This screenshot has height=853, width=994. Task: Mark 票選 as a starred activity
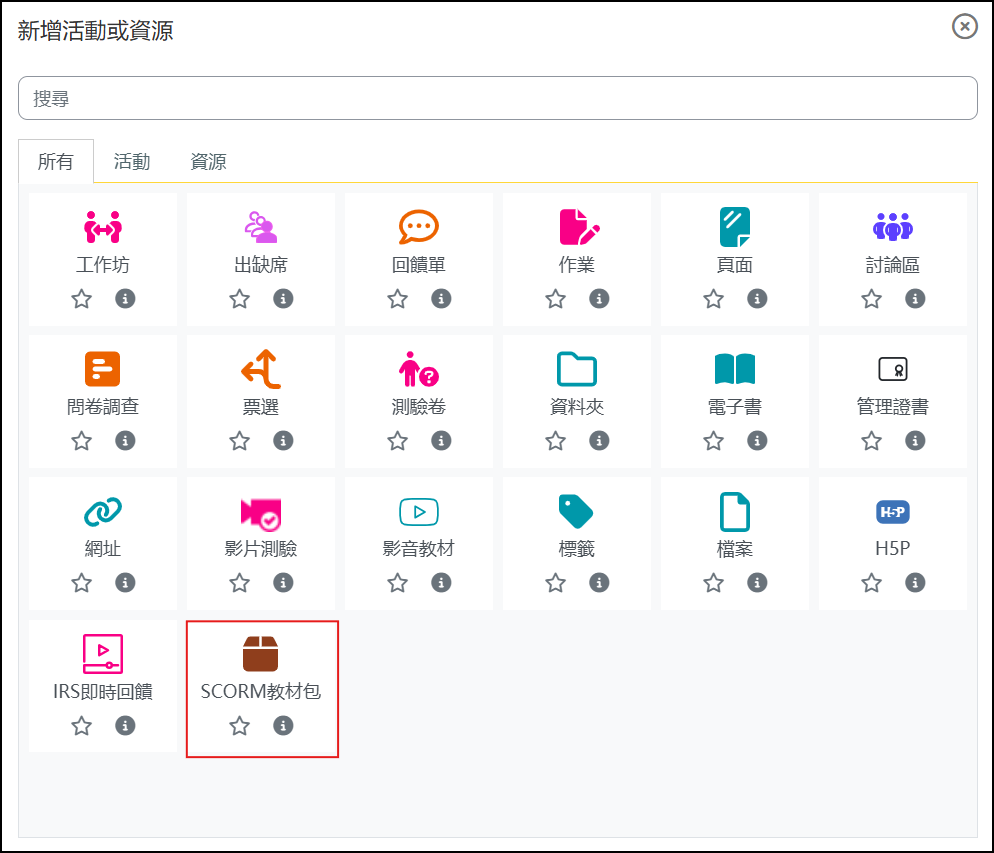240,440
